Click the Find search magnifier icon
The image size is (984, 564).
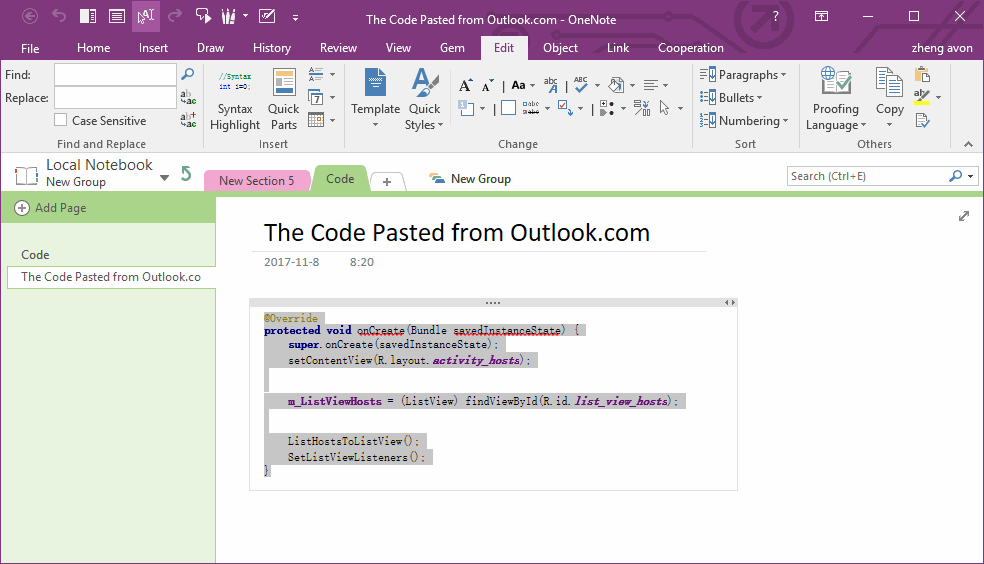click(x=188, y=74)
